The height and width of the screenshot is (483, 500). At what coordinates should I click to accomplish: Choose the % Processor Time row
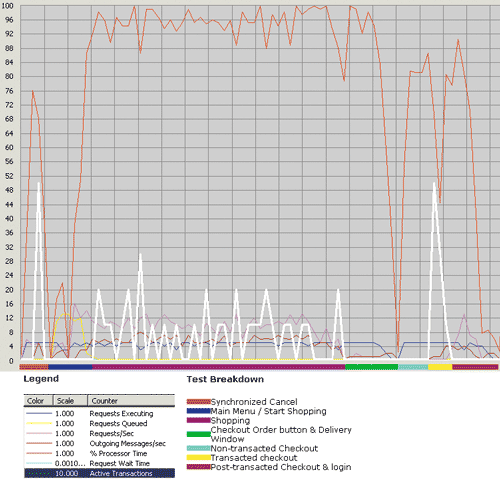click(x=99, y=454)
